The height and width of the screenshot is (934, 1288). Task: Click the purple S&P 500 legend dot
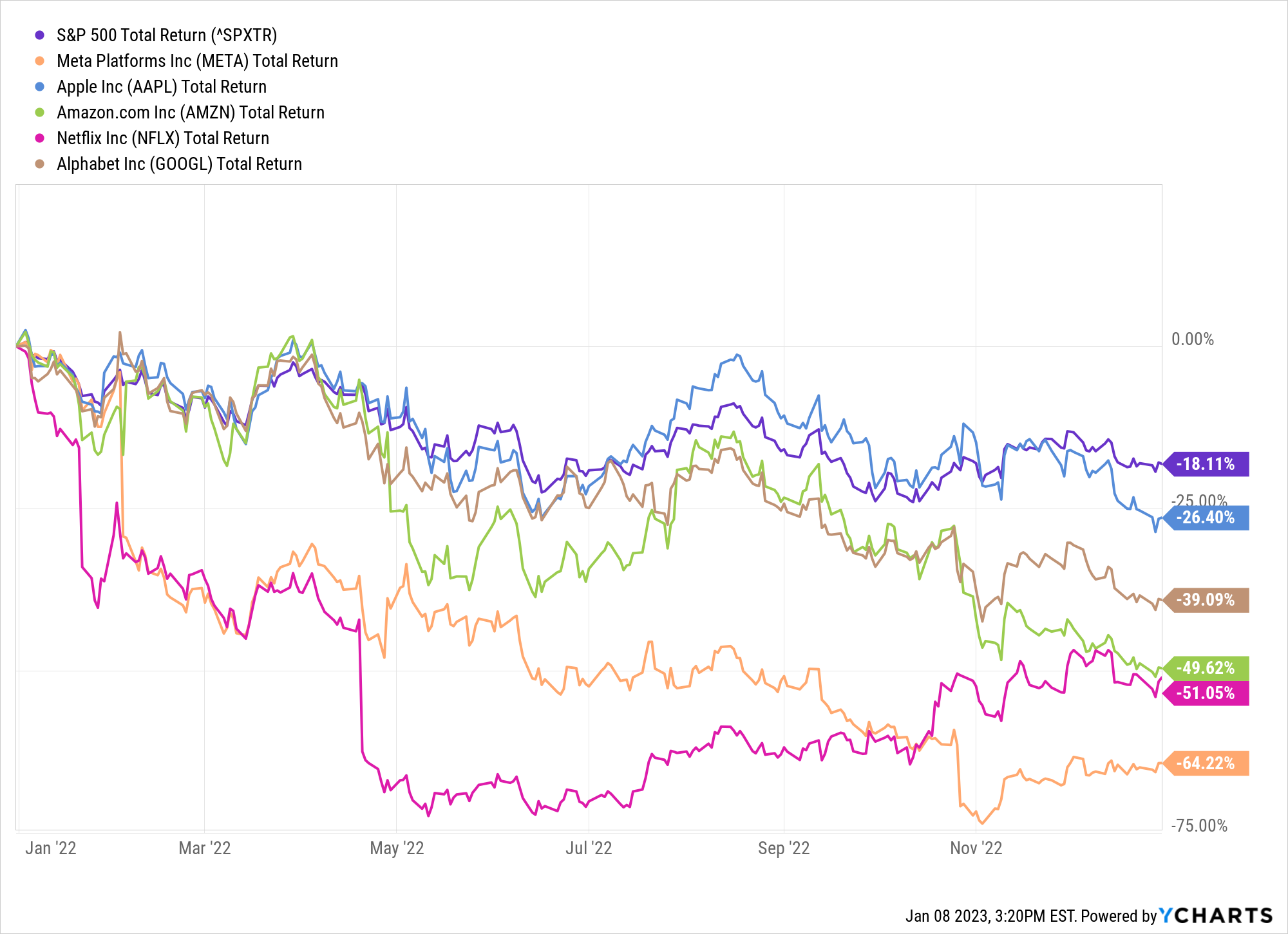point(40,35)
